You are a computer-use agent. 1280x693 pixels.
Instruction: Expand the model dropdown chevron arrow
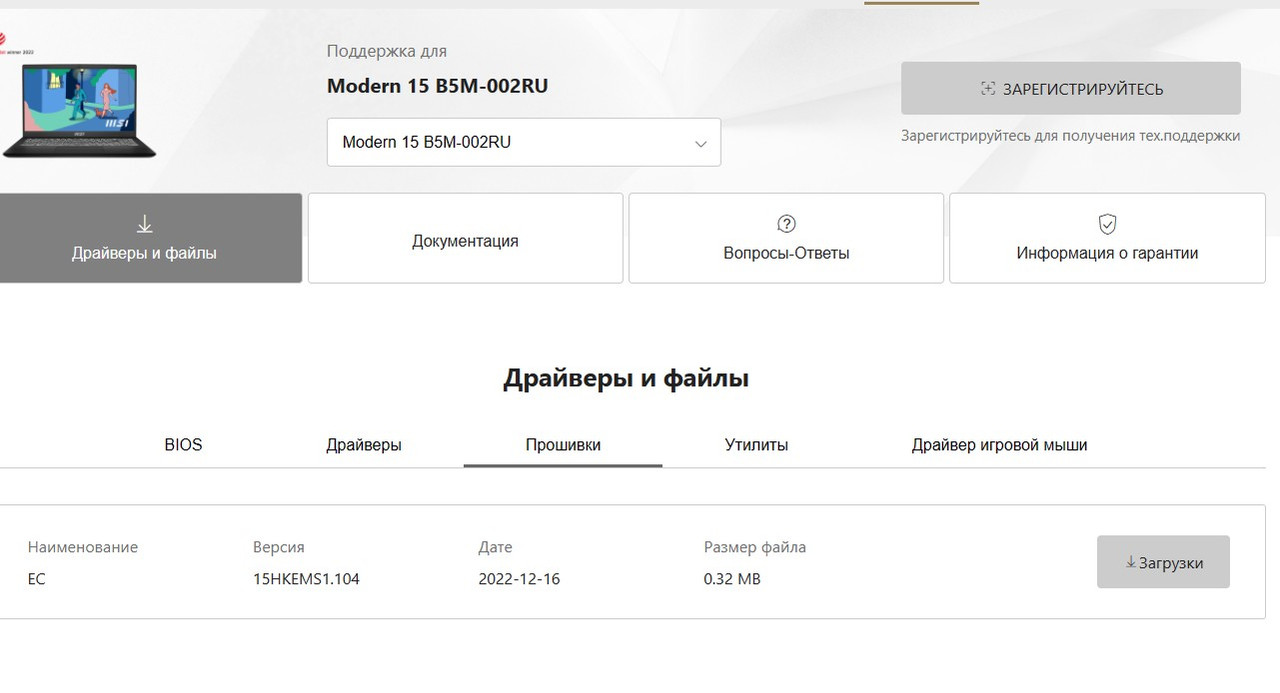click(701, 143)
